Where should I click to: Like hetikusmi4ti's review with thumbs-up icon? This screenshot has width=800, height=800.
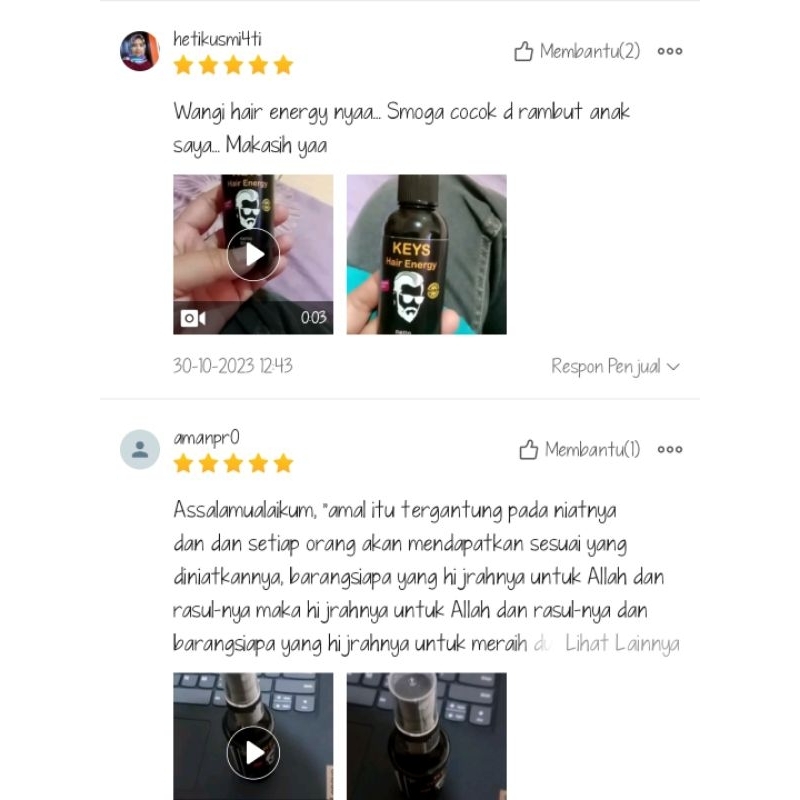(x=523, y=51)
